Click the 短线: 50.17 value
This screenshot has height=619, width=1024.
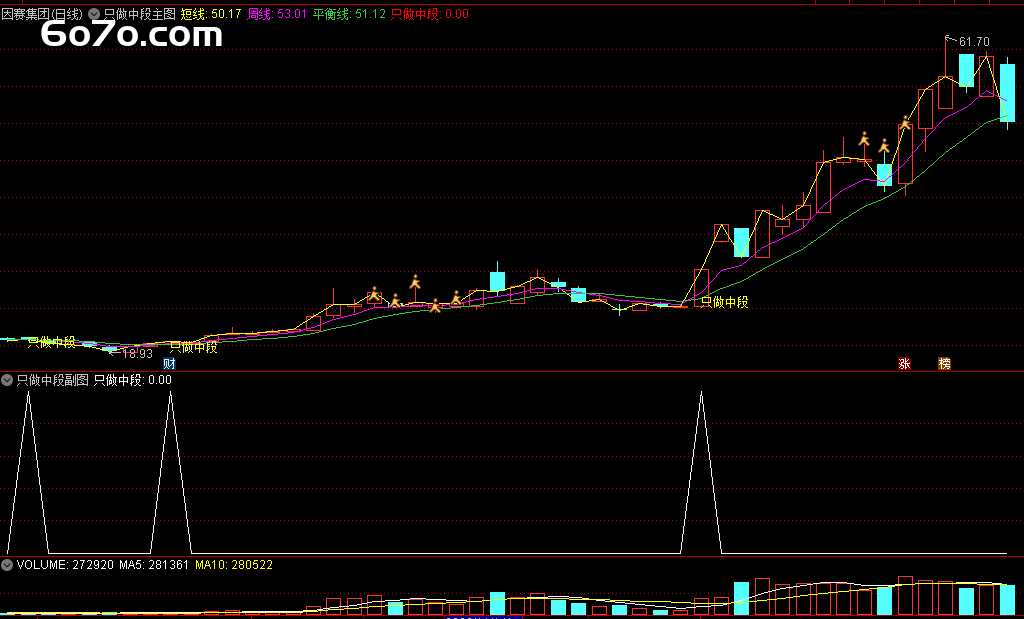[211, 14]
